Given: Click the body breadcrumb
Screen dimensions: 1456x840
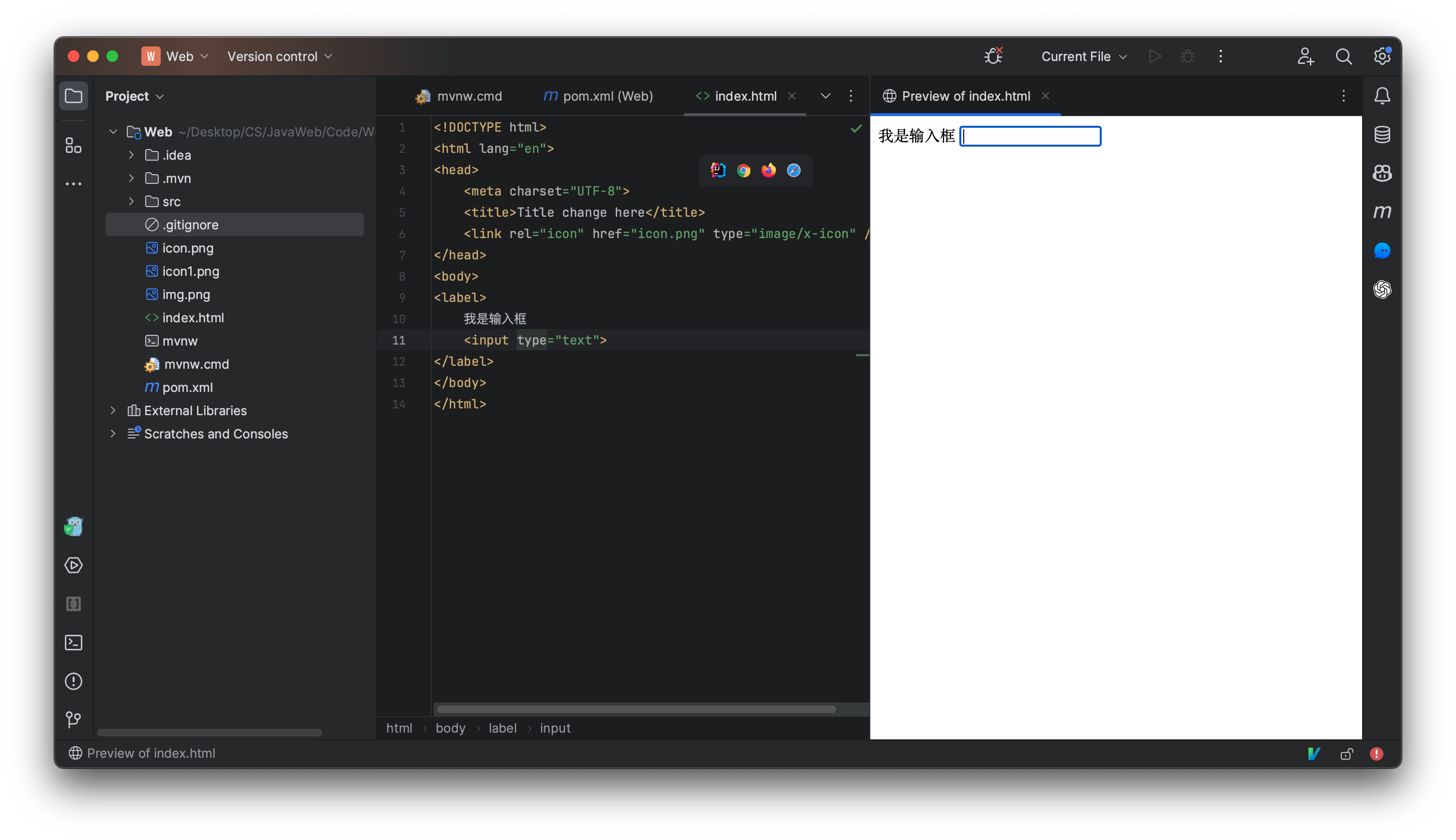Looking at the screenshot, I should [450, 728].
